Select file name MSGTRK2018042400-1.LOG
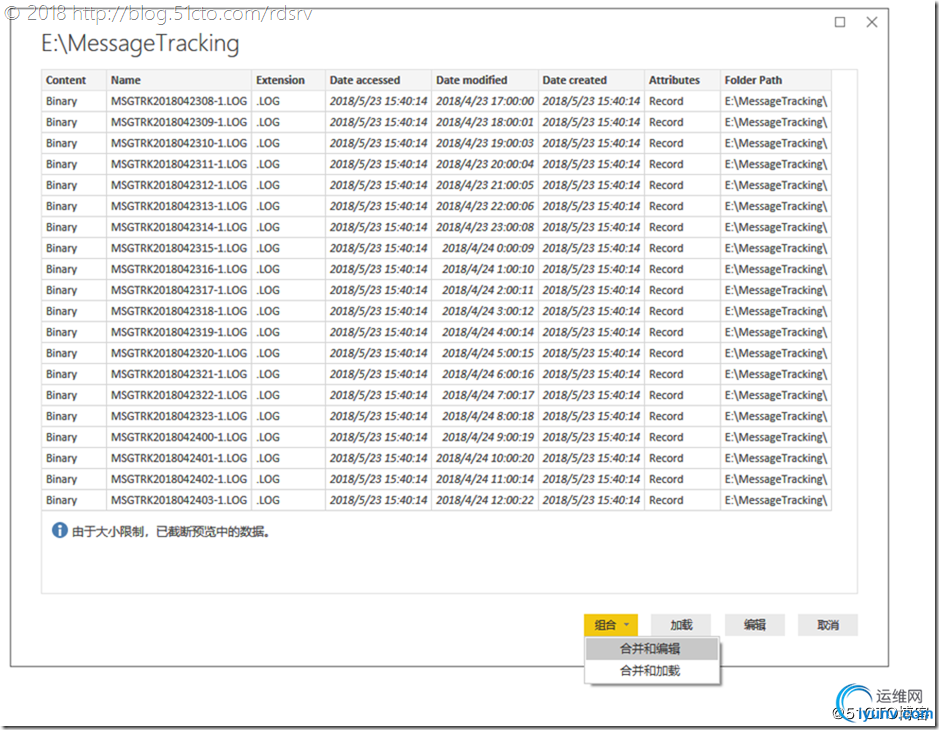Image resolution: width=939 pixels, height=730 pixels. (x=178, y=437)
